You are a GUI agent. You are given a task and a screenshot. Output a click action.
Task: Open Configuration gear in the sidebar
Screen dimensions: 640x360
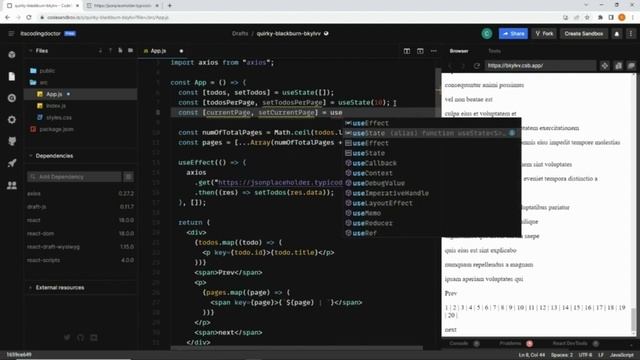(x=12, y=120)
